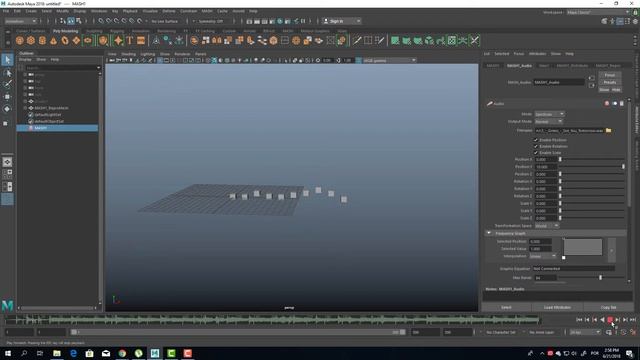
Task: Open the Output Mode dropdown
Action: tap(549, 122)
